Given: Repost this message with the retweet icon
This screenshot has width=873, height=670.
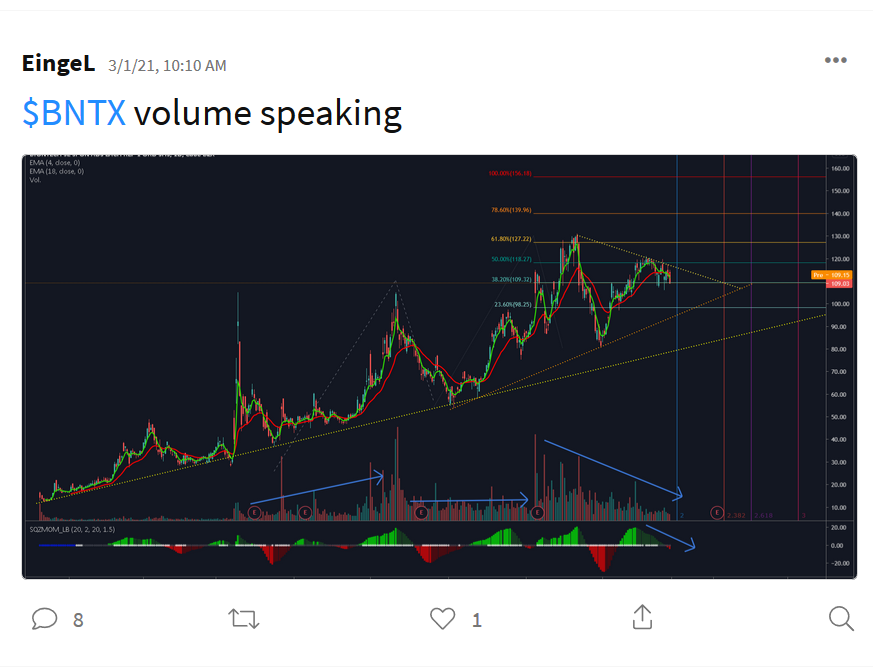Looking at the screenshot, I should coord(244,619).
